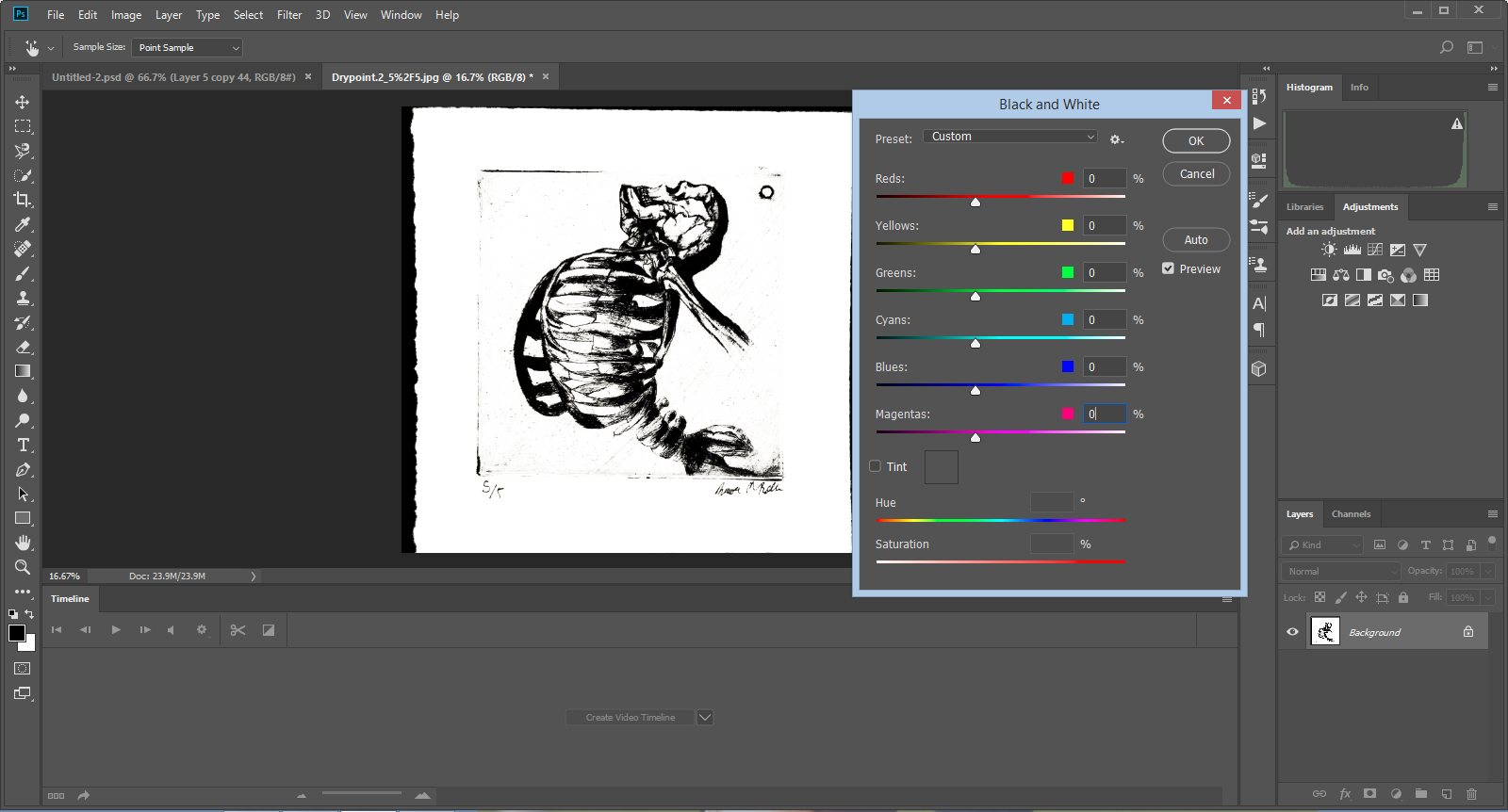Select the Clone Stamp tool
1508x812 pixels.
(x=23, y=298)
